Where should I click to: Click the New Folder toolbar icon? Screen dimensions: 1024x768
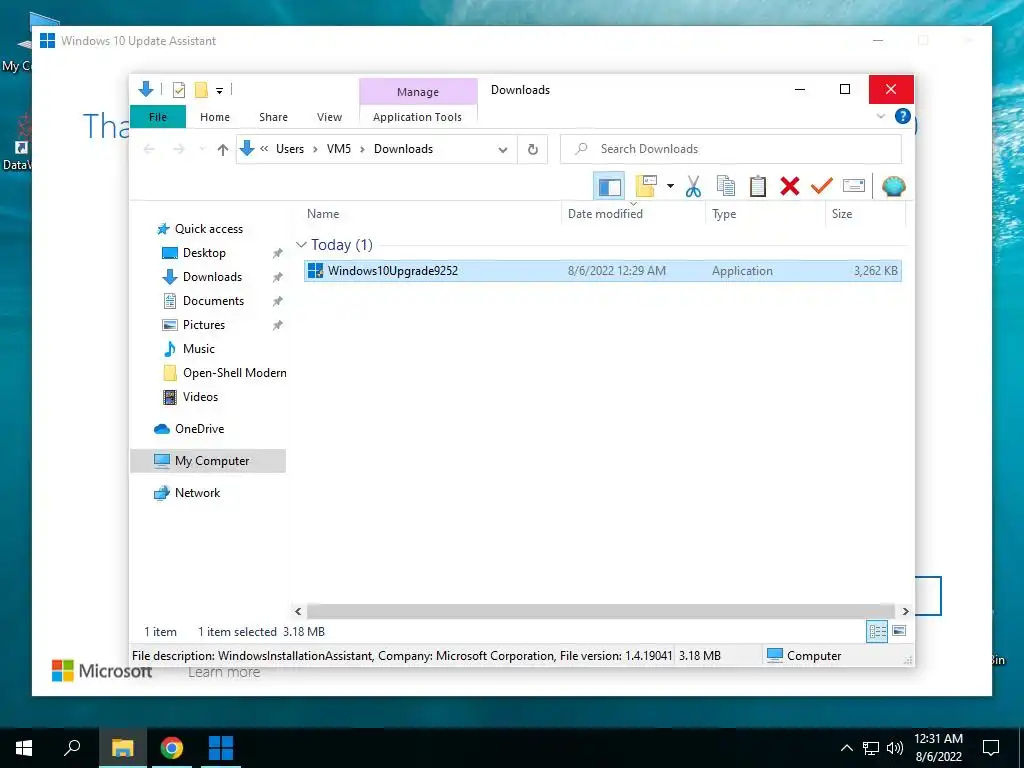click(646, 186)
